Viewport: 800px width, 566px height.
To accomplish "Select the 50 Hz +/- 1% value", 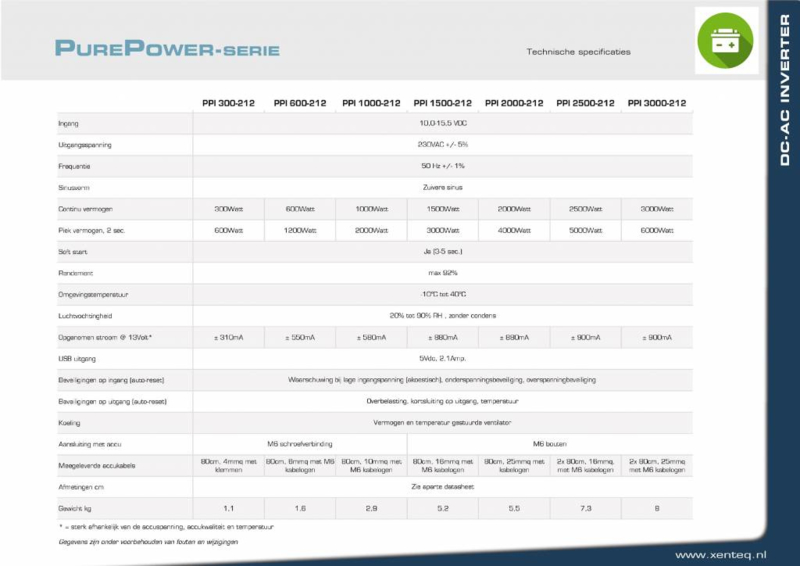I will point(443,166).
